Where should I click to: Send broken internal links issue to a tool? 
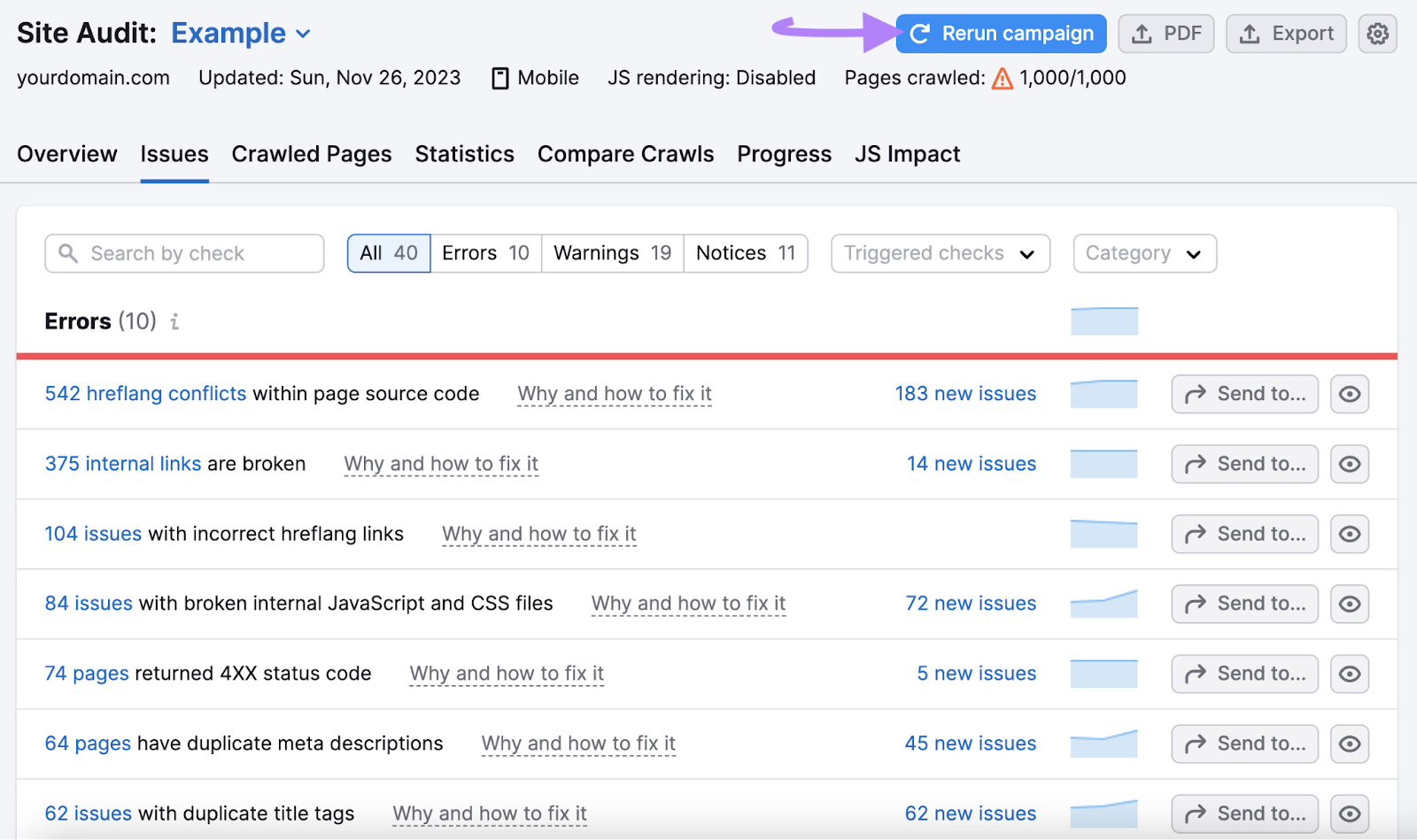pos(1244,464)
